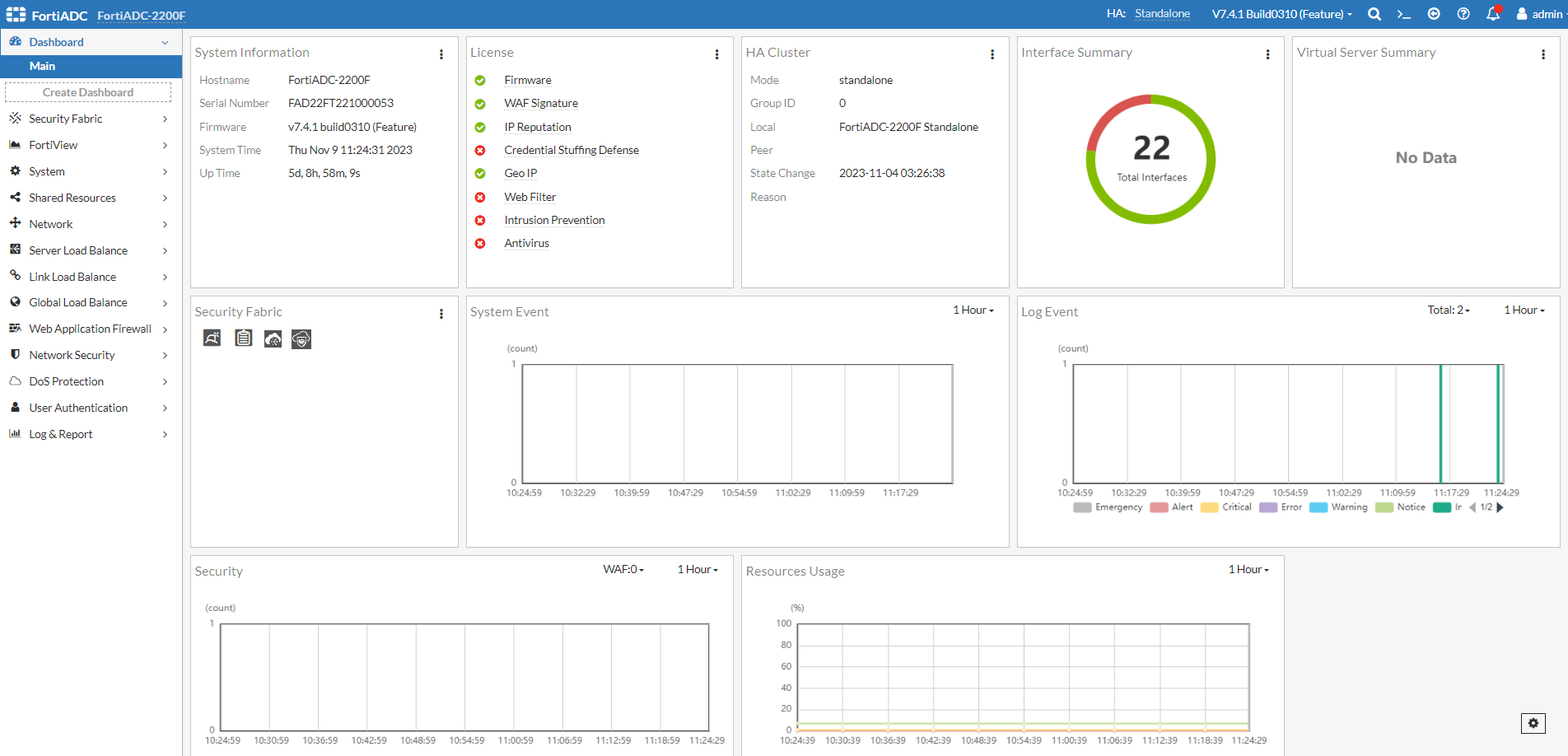
Task: Expand the Log & Report menu
Action: 91,434
